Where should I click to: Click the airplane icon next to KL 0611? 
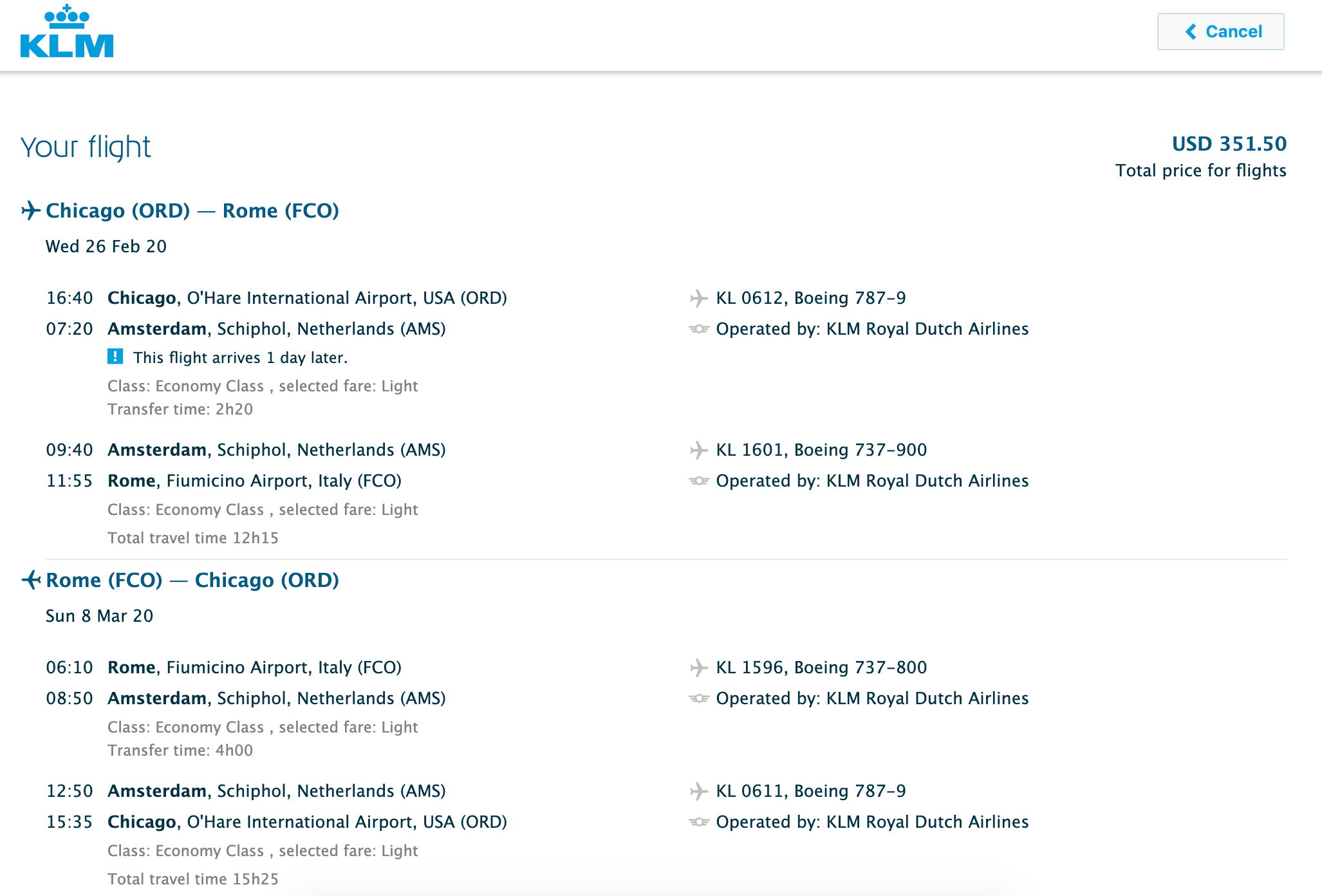point(698,791)
